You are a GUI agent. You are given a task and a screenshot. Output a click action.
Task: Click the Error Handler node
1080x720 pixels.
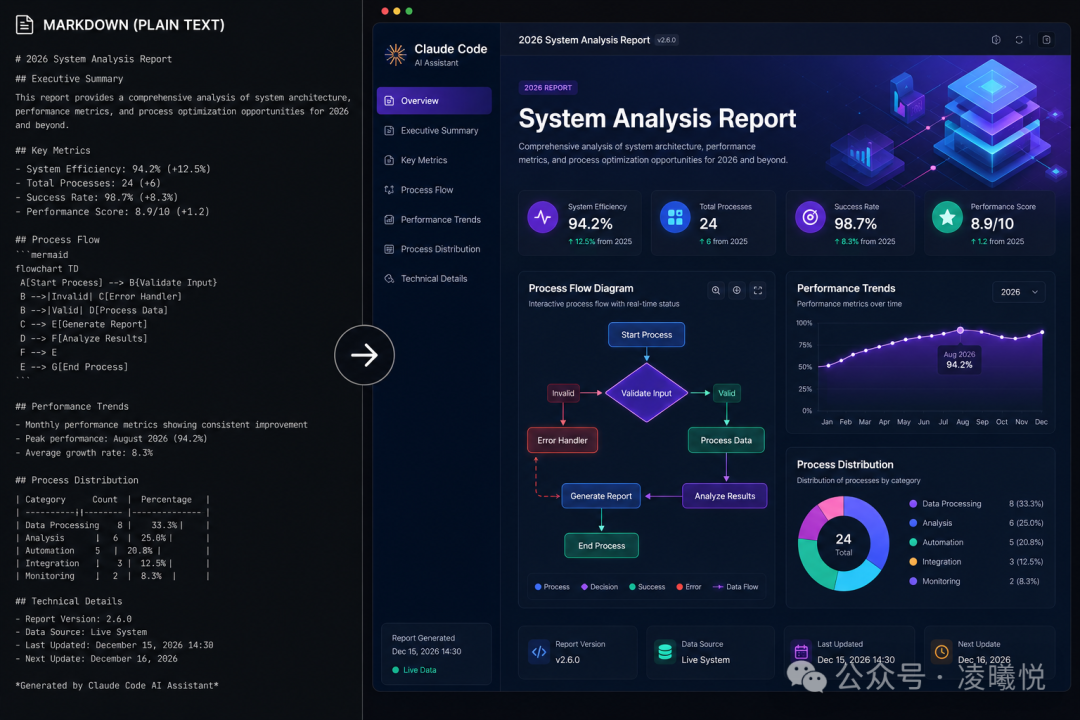click(562, 440)
